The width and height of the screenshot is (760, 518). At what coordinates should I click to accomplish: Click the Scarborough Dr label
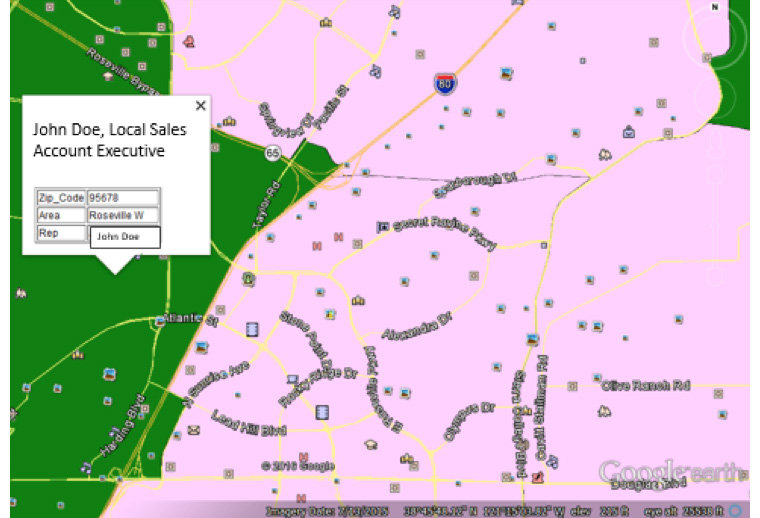(475, 185)
